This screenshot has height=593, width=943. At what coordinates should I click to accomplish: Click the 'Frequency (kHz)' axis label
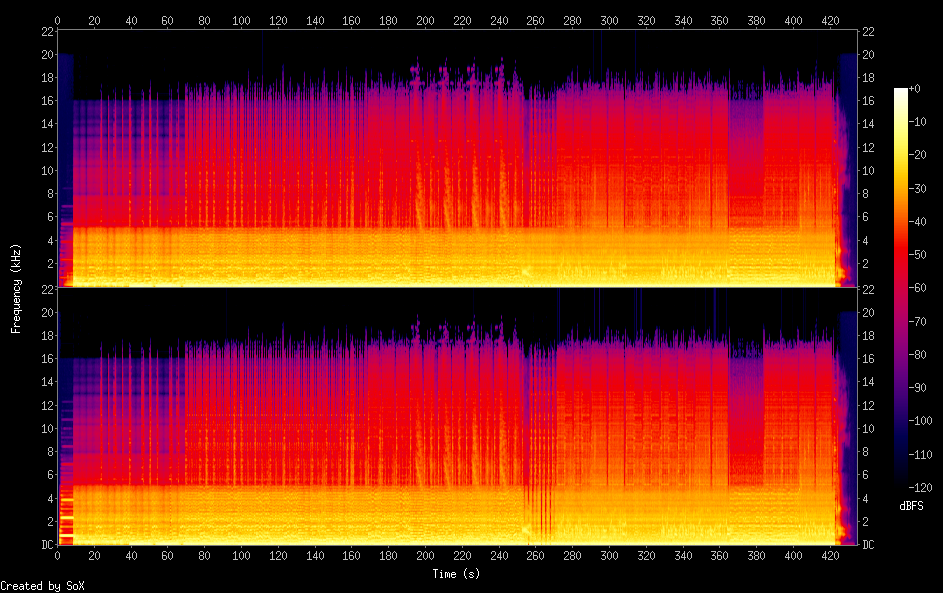coord(16,287)
